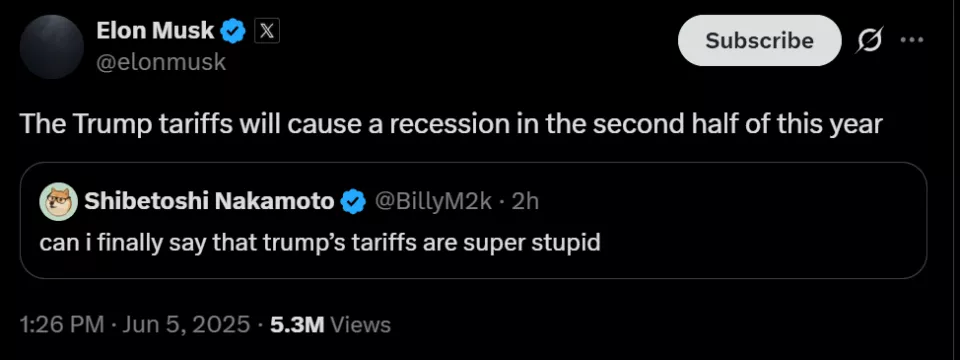
Task: Click quoted text about tariffs being stupid
Action: [x=320, y=242]
